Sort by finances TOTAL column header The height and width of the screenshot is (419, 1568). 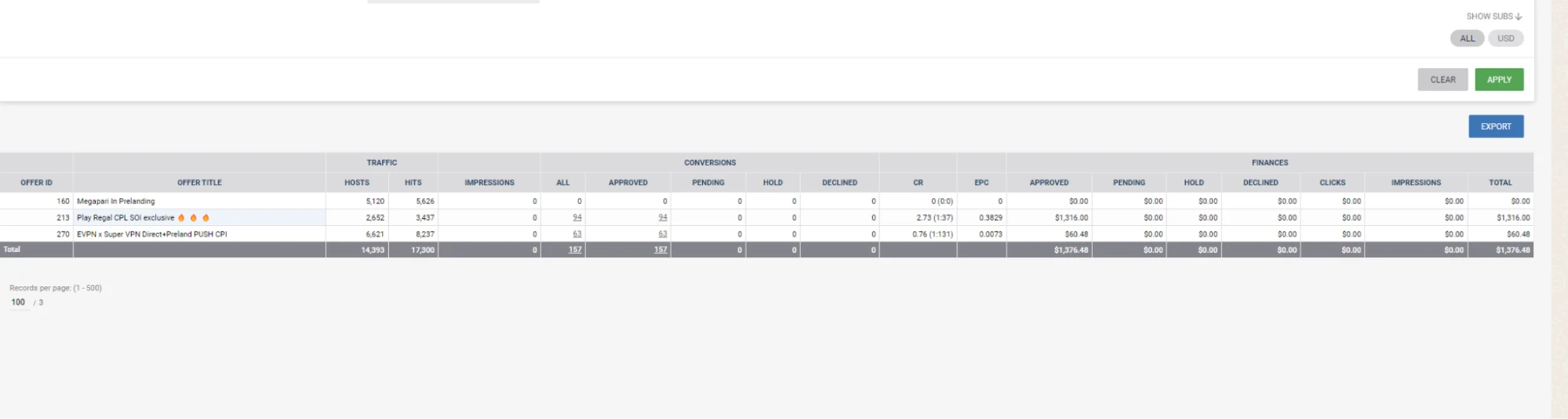[1500, 182]
